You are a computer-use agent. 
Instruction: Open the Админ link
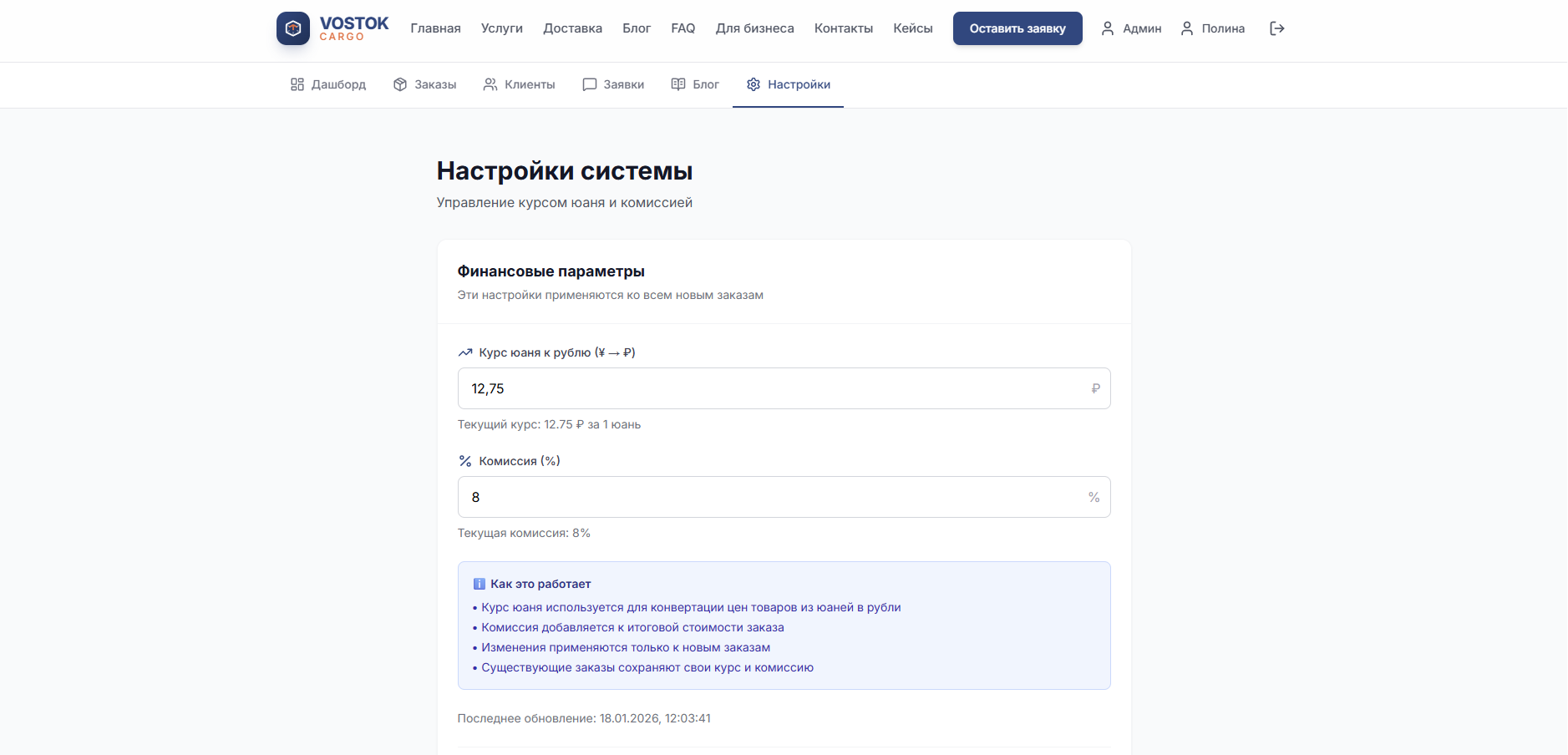tap(1142, 28)
